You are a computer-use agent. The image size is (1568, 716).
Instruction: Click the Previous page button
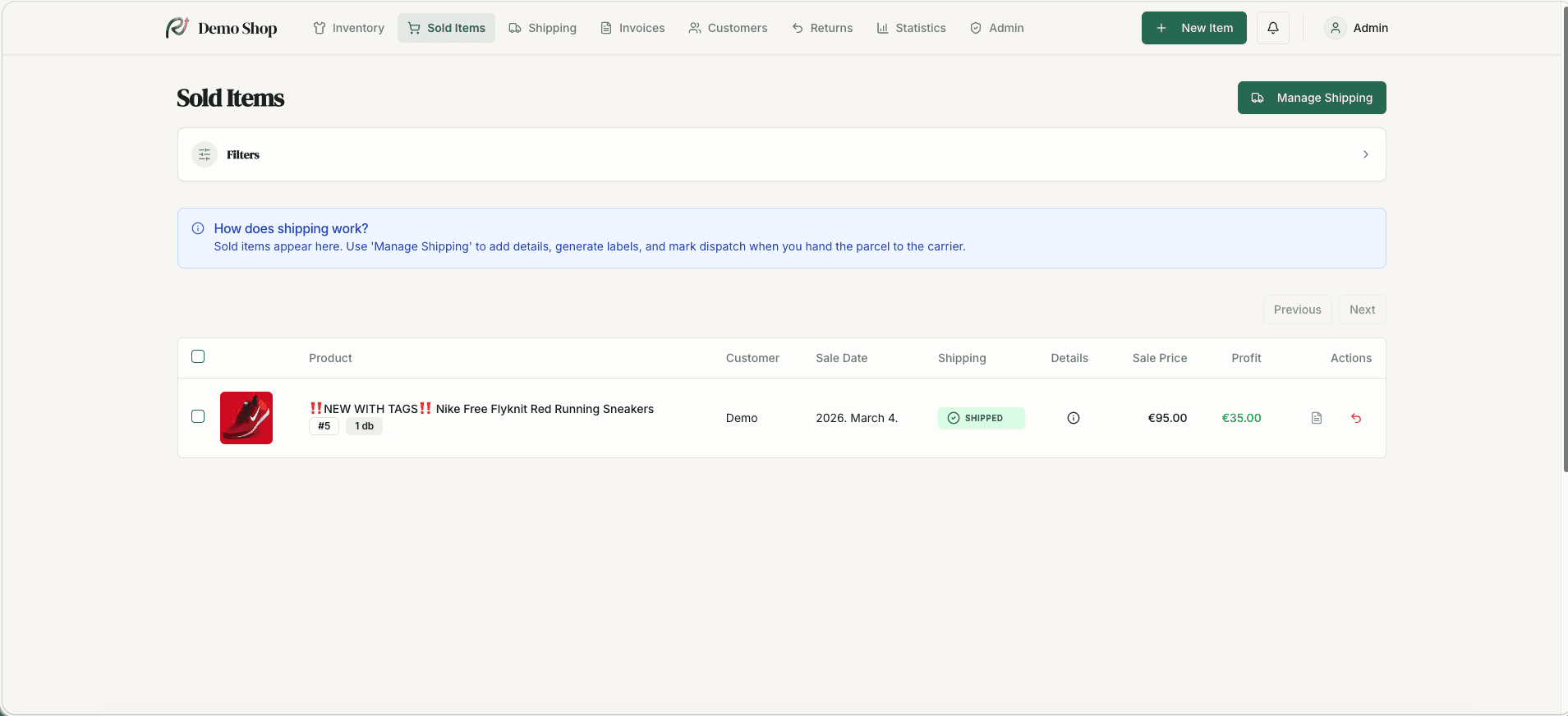pyautogui.click(x=1298, y=310)
